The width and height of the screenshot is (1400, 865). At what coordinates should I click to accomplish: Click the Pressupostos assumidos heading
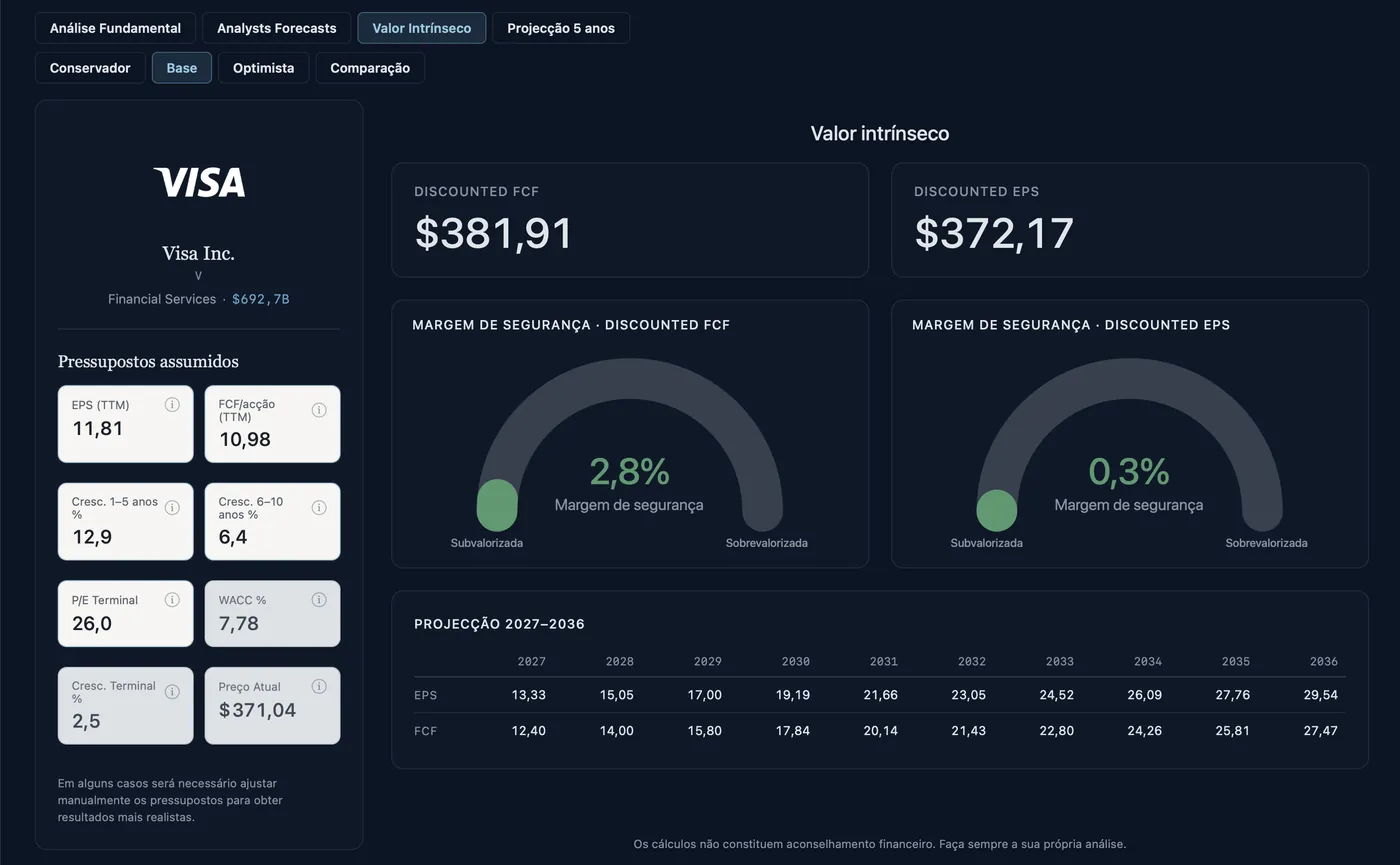click(x=148, y=361)
